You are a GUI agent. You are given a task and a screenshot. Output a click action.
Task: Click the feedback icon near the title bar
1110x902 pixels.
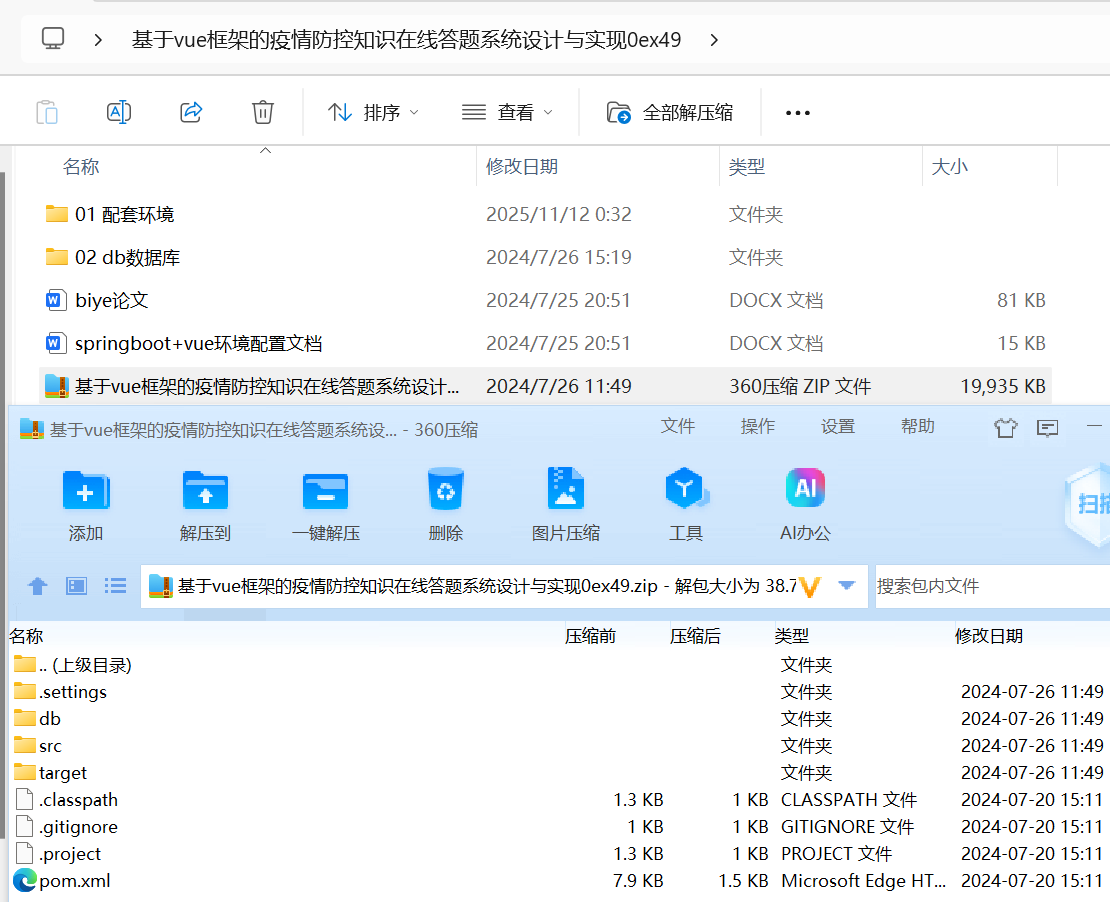1047,427
